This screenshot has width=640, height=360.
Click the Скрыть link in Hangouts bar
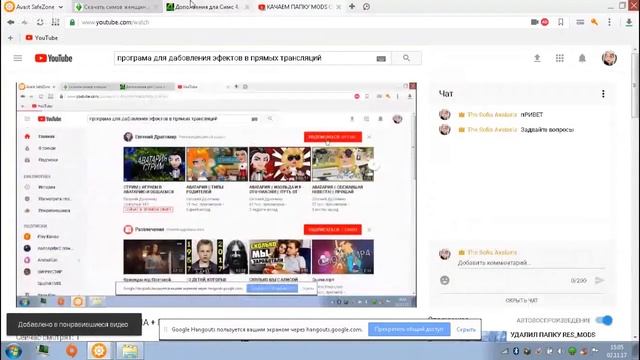pyautogui.click(x=466, y=329)
